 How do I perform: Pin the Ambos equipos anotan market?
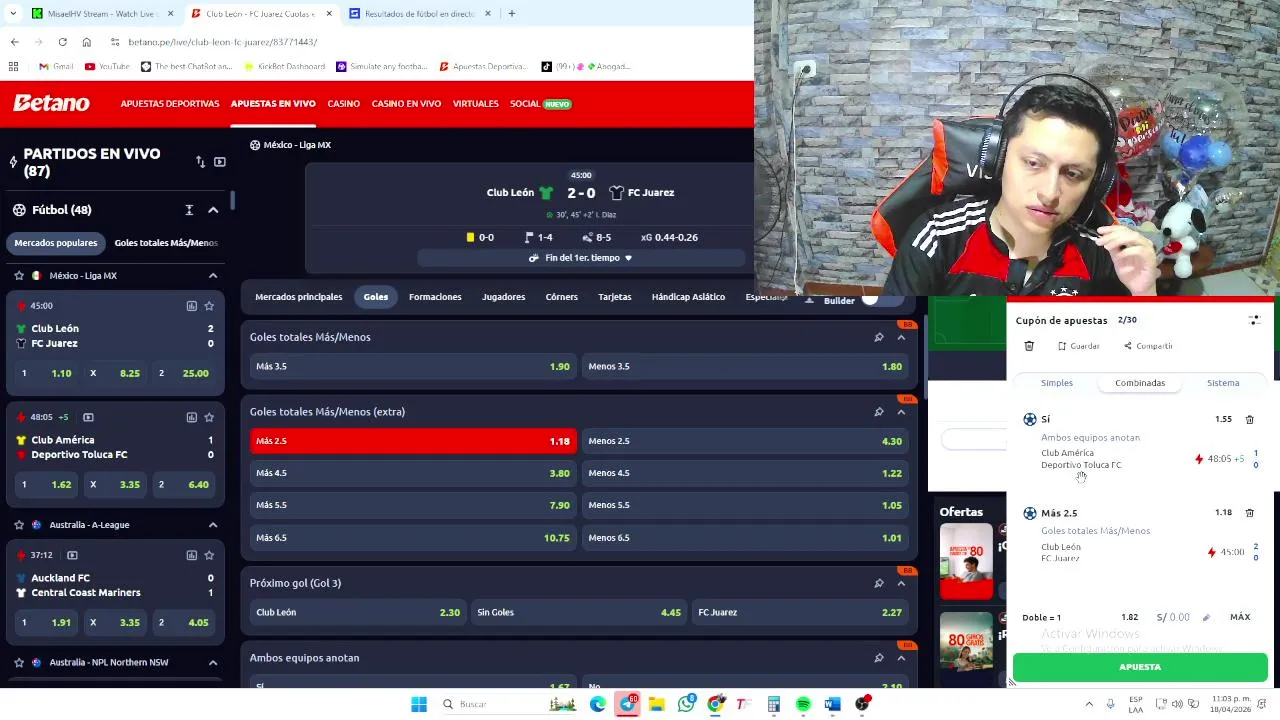pyautogui.click(x=879, y=658)
